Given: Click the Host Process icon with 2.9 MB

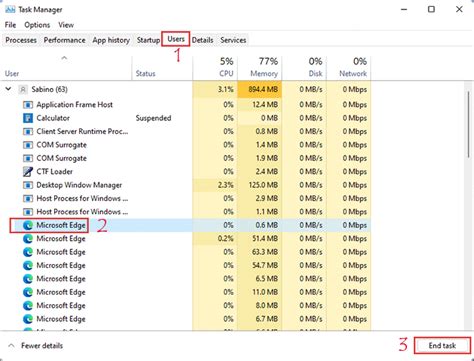Looking at the screenshot, I should tap(28, 198).
